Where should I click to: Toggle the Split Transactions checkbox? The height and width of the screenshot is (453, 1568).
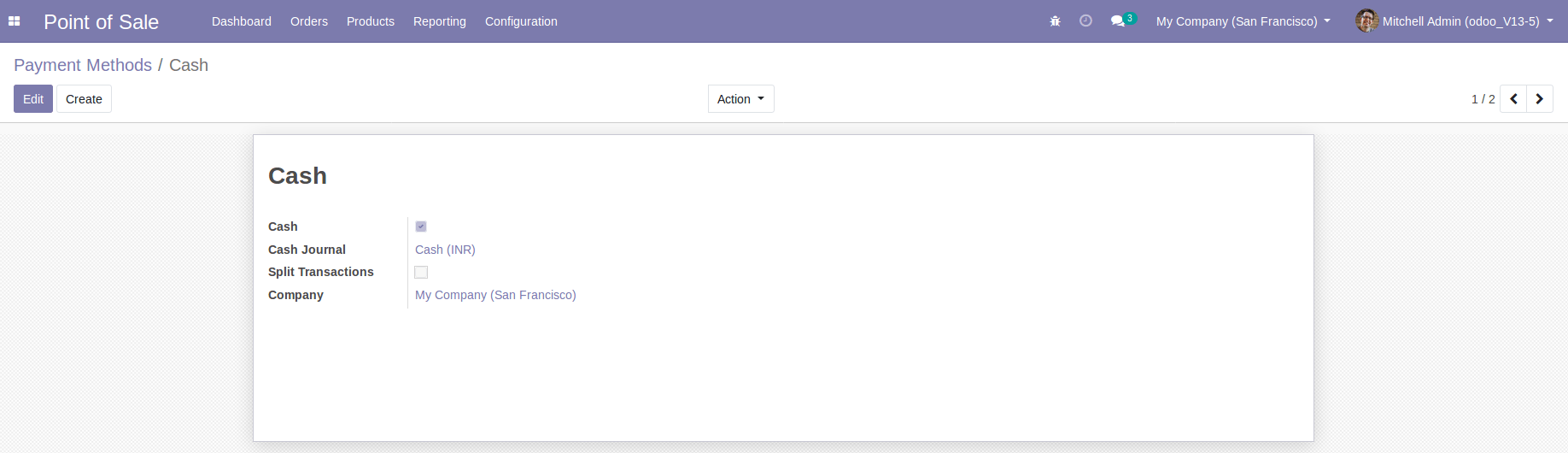(x=421, y=272)
